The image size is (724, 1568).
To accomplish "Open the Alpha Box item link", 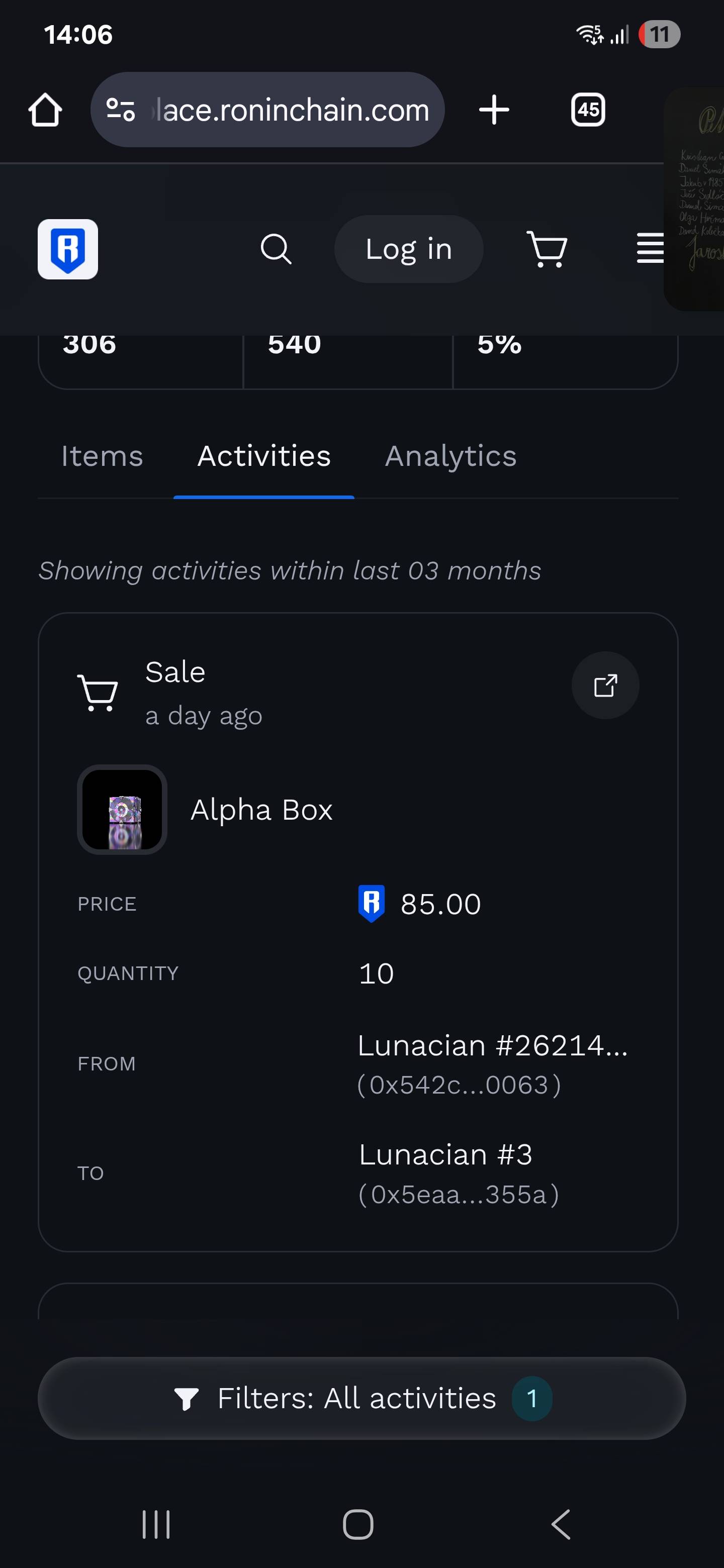I will 262,810.
